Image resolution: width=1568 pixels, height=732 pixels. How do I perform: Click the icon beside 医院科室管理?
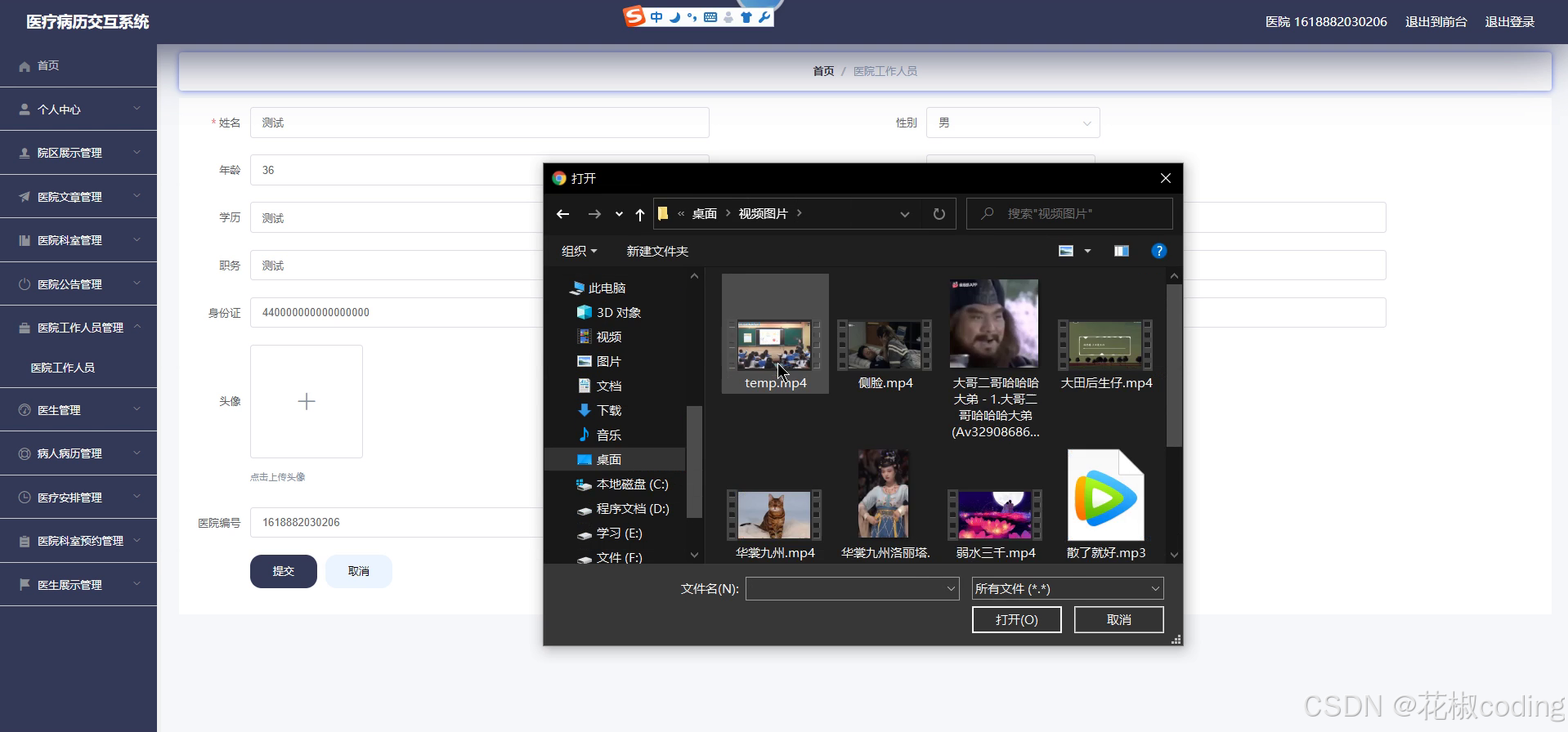click(x=25, y=240)
